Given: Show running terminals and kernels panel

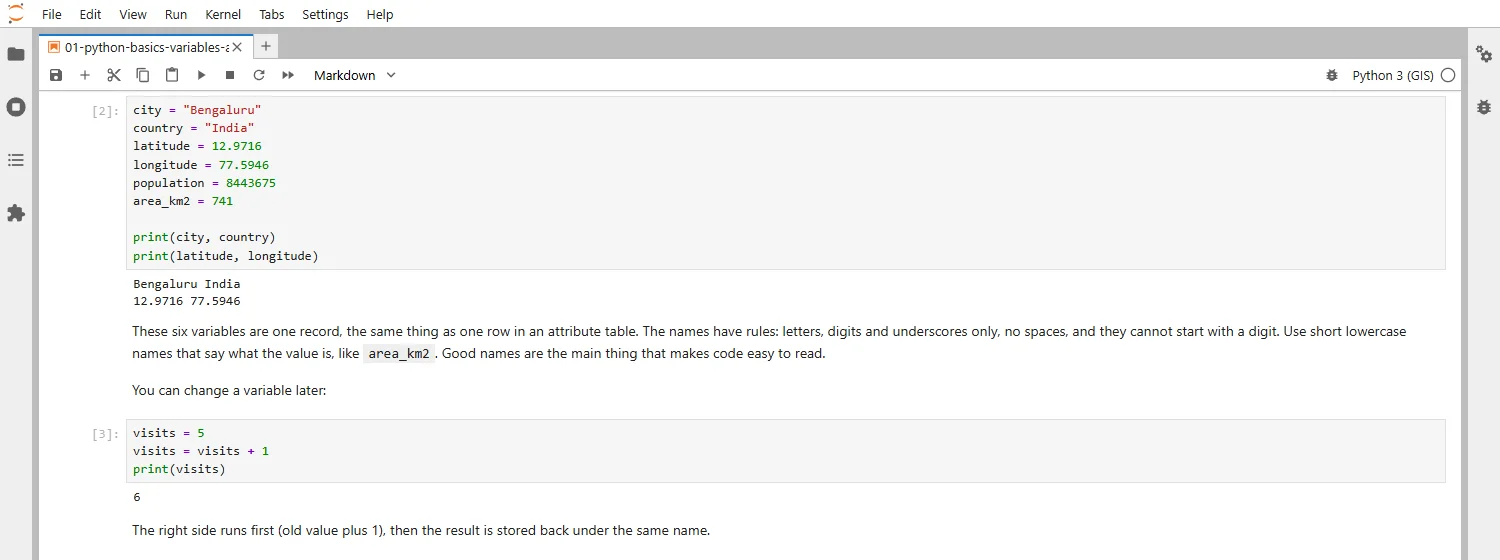Looking at the screenshot, I should 16,107.
